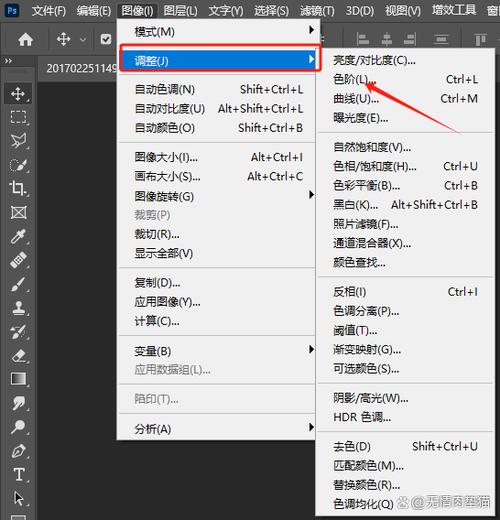Select the Polygonal Lasso tool
The height and width of the screenshot is (520, 500).
pos(18,141)
